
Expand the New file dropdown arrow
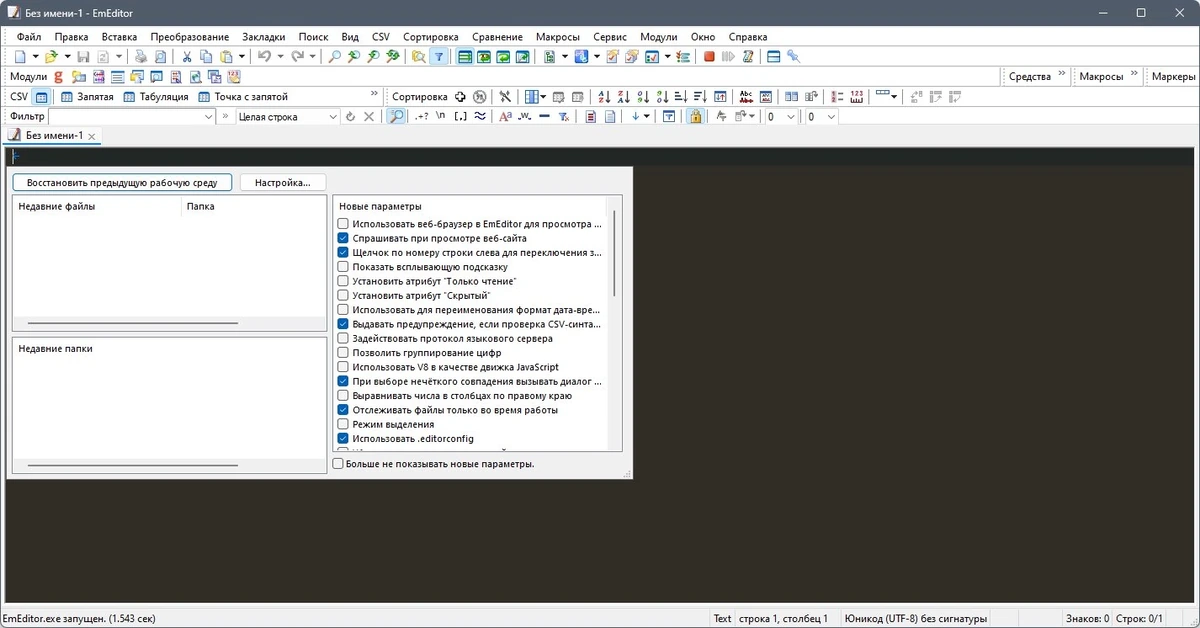[35, 57]
